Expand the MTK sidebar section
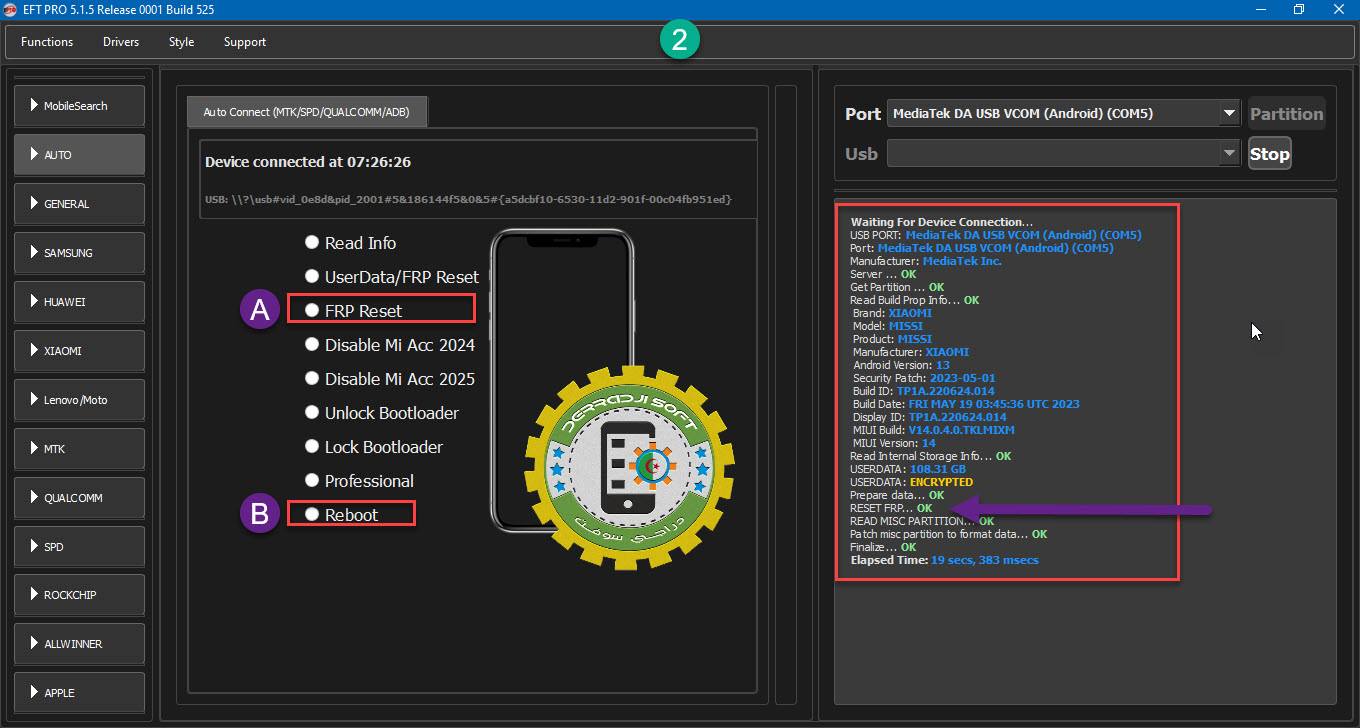The height and width of the screenshot is (728, 1360). coord(80,448)
